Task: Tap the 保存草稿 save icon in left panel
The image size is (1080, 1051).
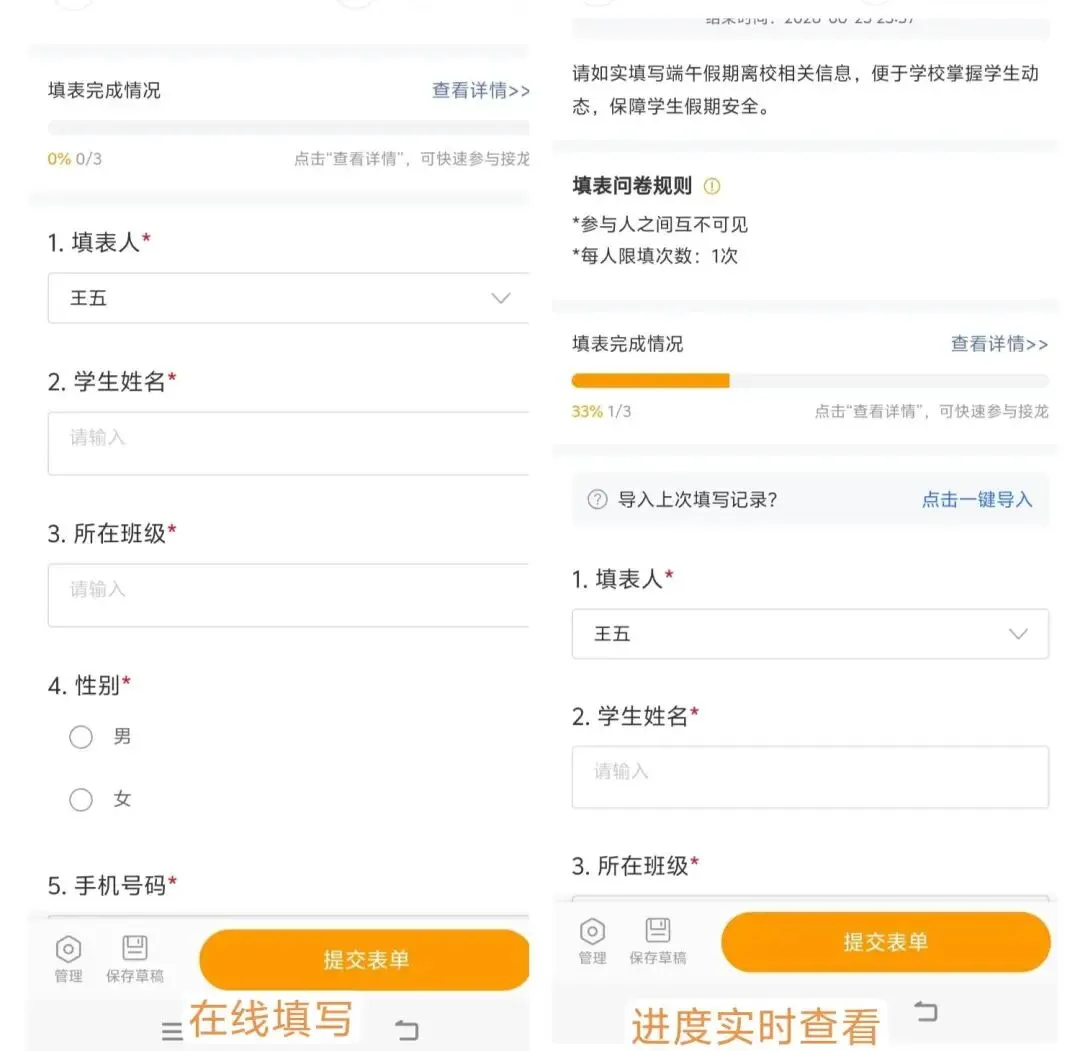Action: [134, 948]
